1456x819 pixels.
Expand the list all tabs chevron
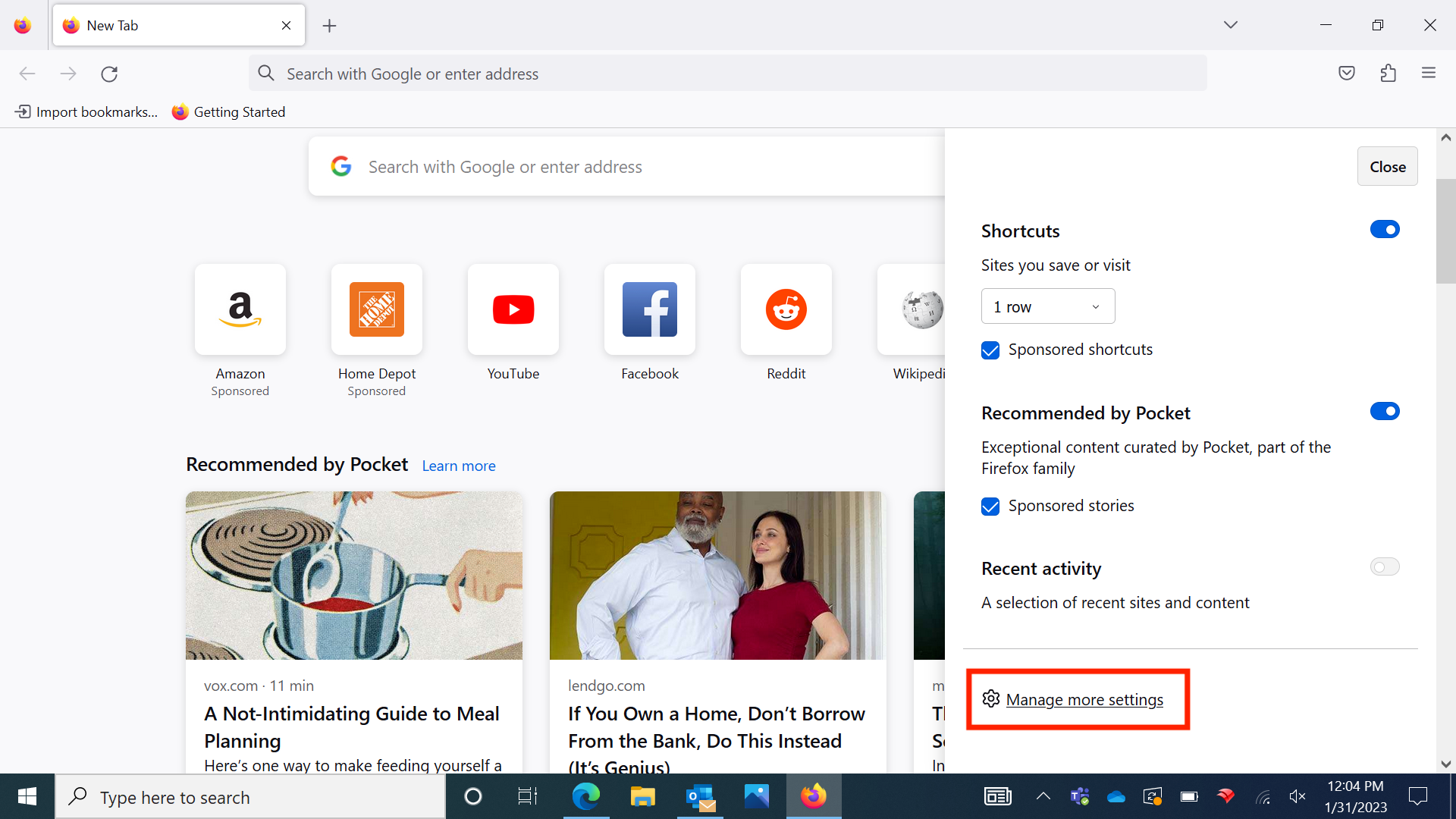(x=1230, y=25)
